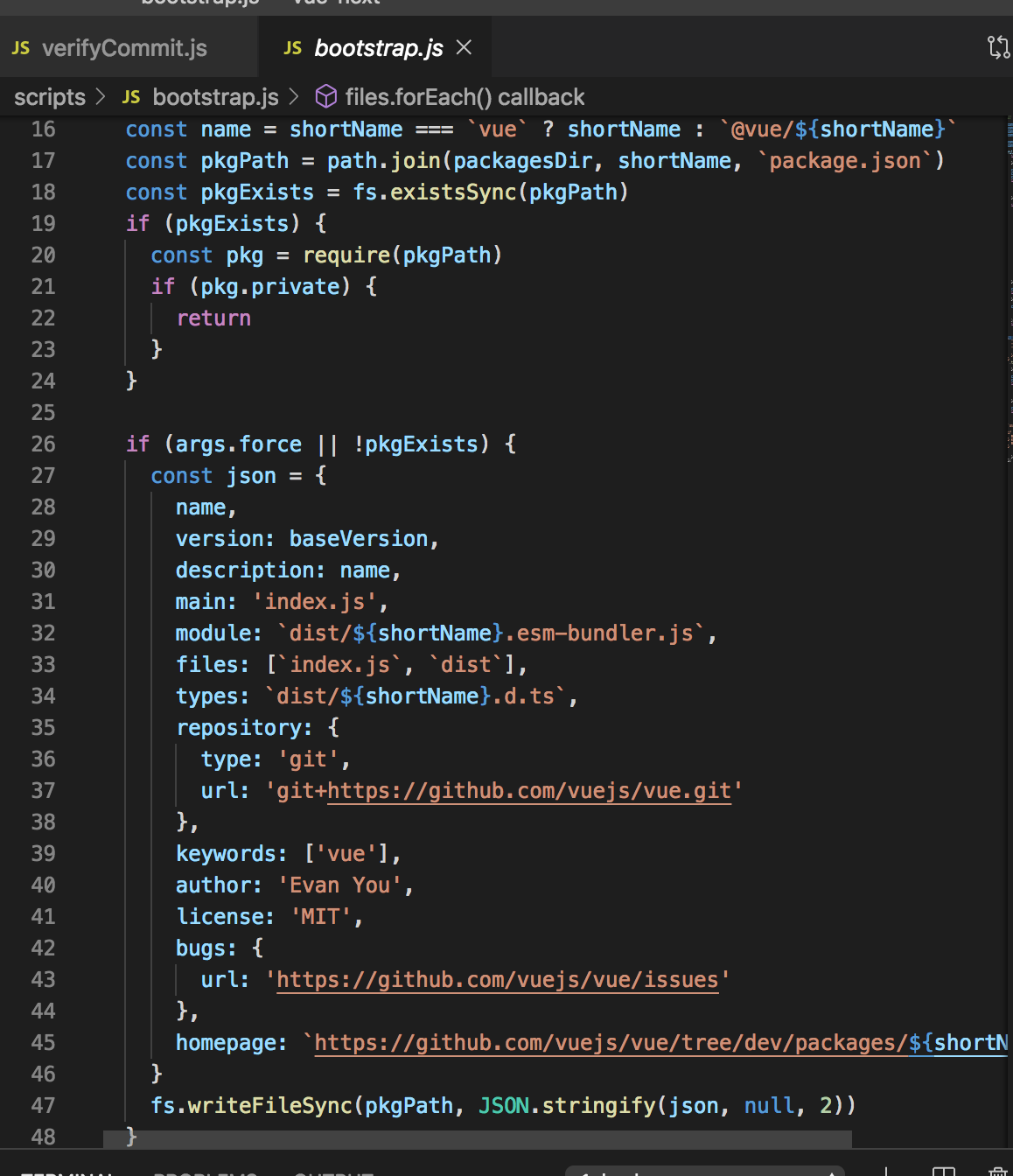This screenshot has height=1176, width=1013.
Task: Click line number 16 in the gutter
Action: [44, 129]
